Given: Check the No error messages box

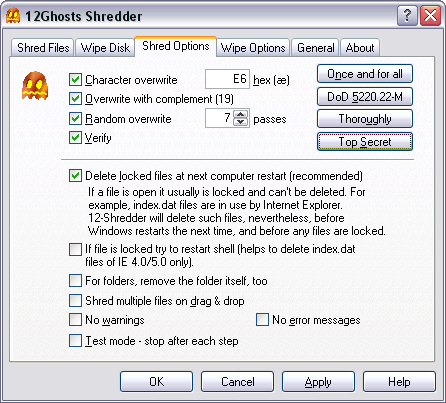Looking at the screenshot, I should point(262,319).
